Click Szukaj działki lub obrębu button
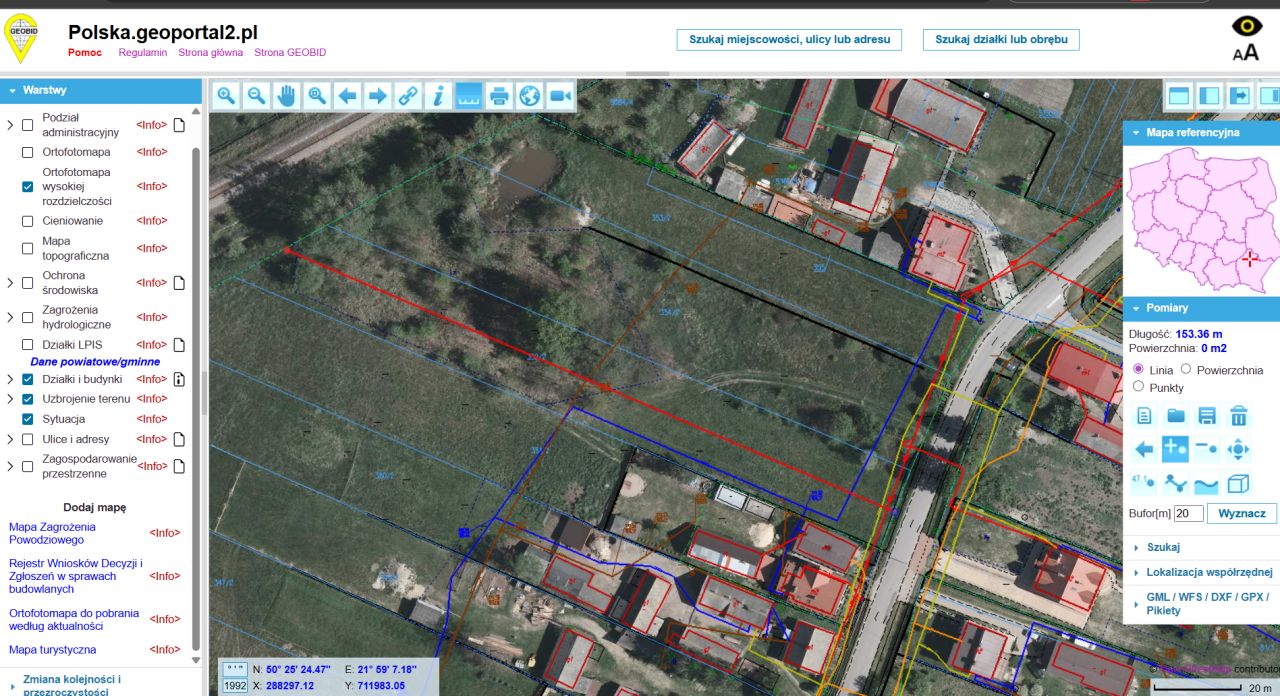The width and height of the screenshot is (1280, 696). point(1001,40)
